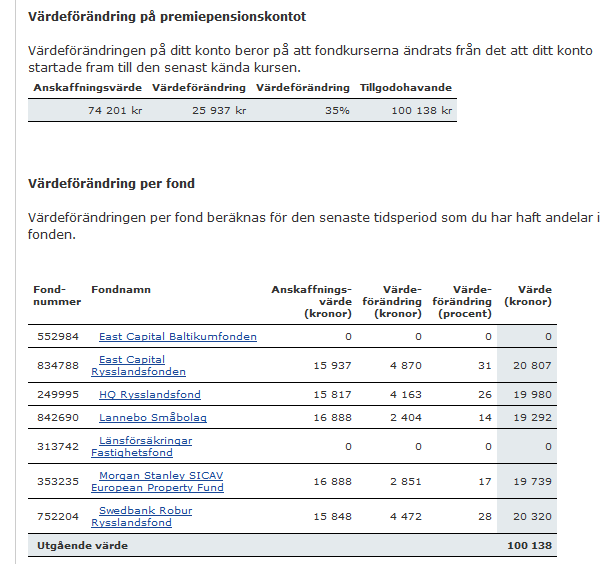608x564 pixels.
Task: Open East Capital Baltikumfonden fund link
Action: click(178, 336)
